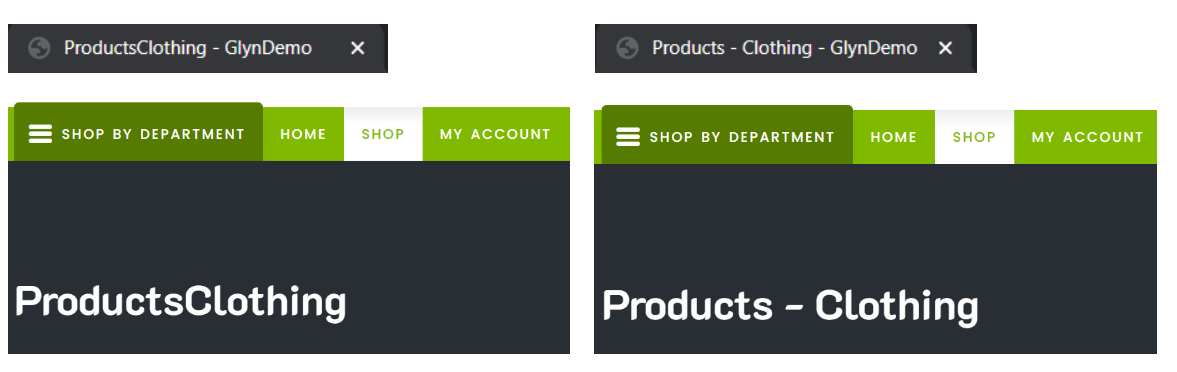Select Shop in the left navigation bar
Viewport: 1177px width, 372px height.
(383, 134)
